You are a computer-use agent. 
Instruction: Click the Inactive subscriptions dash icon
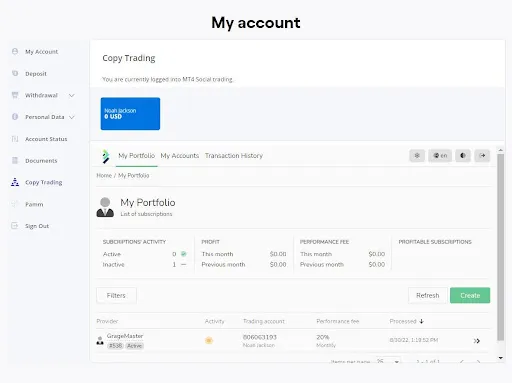pos(183,264)
